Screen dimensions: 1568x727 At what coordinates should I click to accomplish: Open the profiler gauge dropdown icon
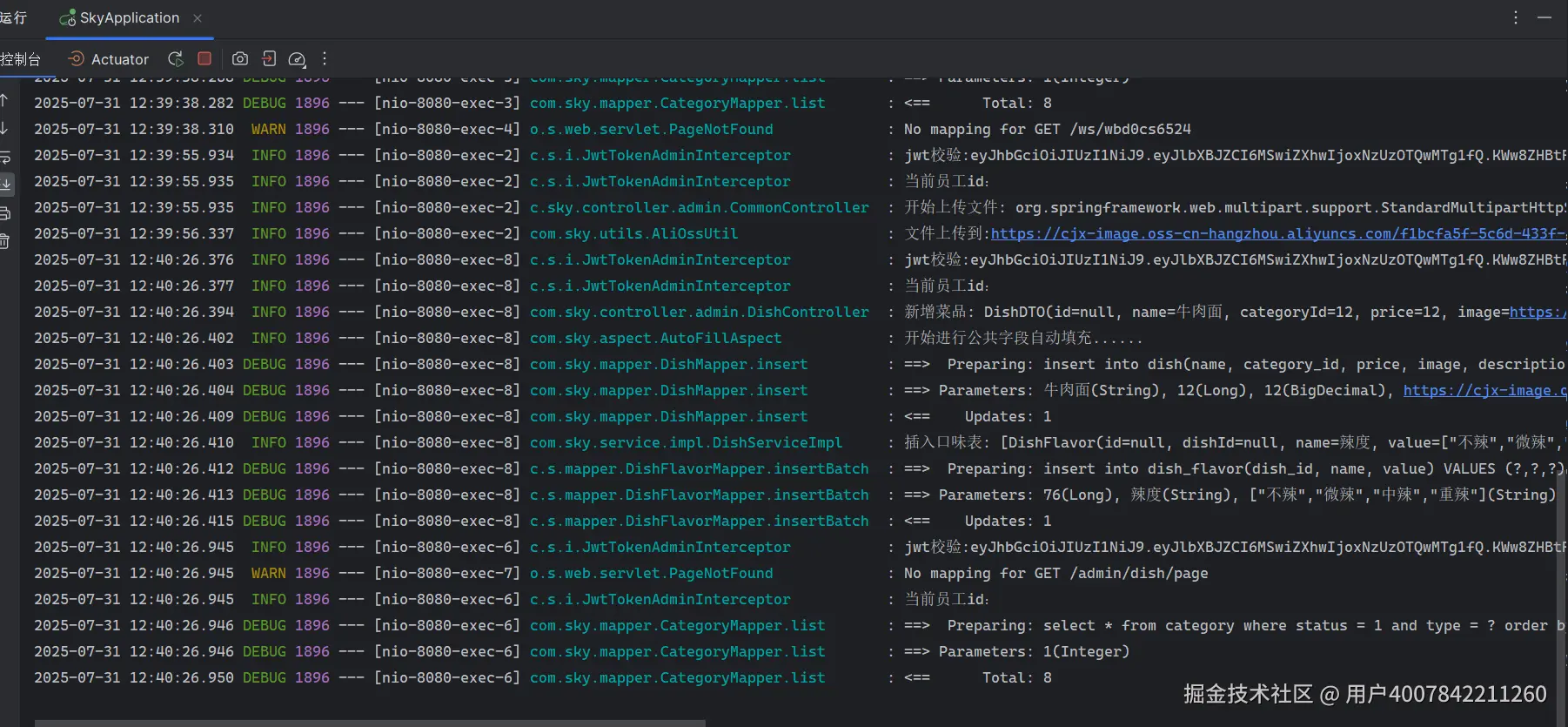(297, 59)
